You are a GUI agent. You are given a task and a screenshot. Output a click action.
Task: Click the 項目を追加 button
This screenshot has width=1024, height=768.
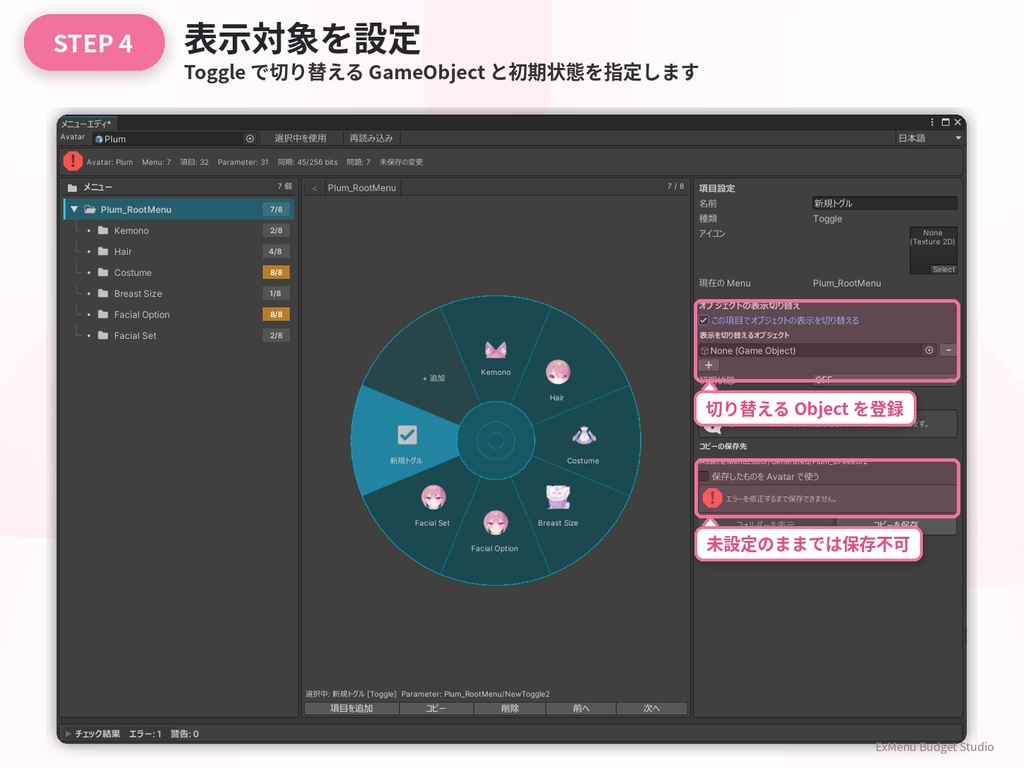tap(351, 709)
